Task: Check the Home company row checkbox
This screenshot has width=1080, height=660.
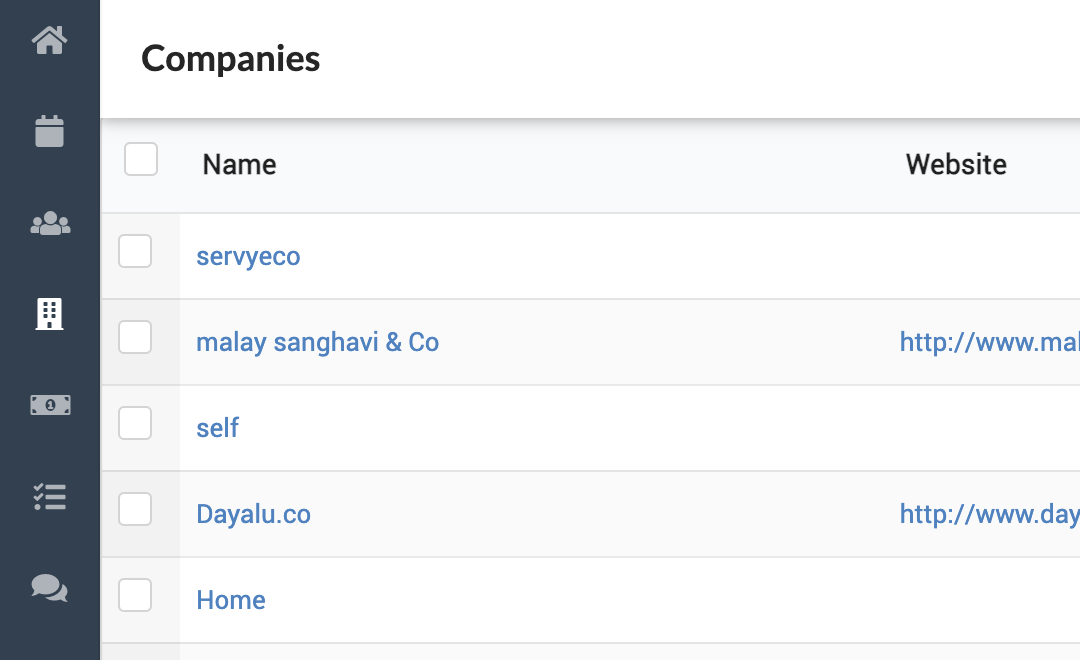Action: [135, 595]
